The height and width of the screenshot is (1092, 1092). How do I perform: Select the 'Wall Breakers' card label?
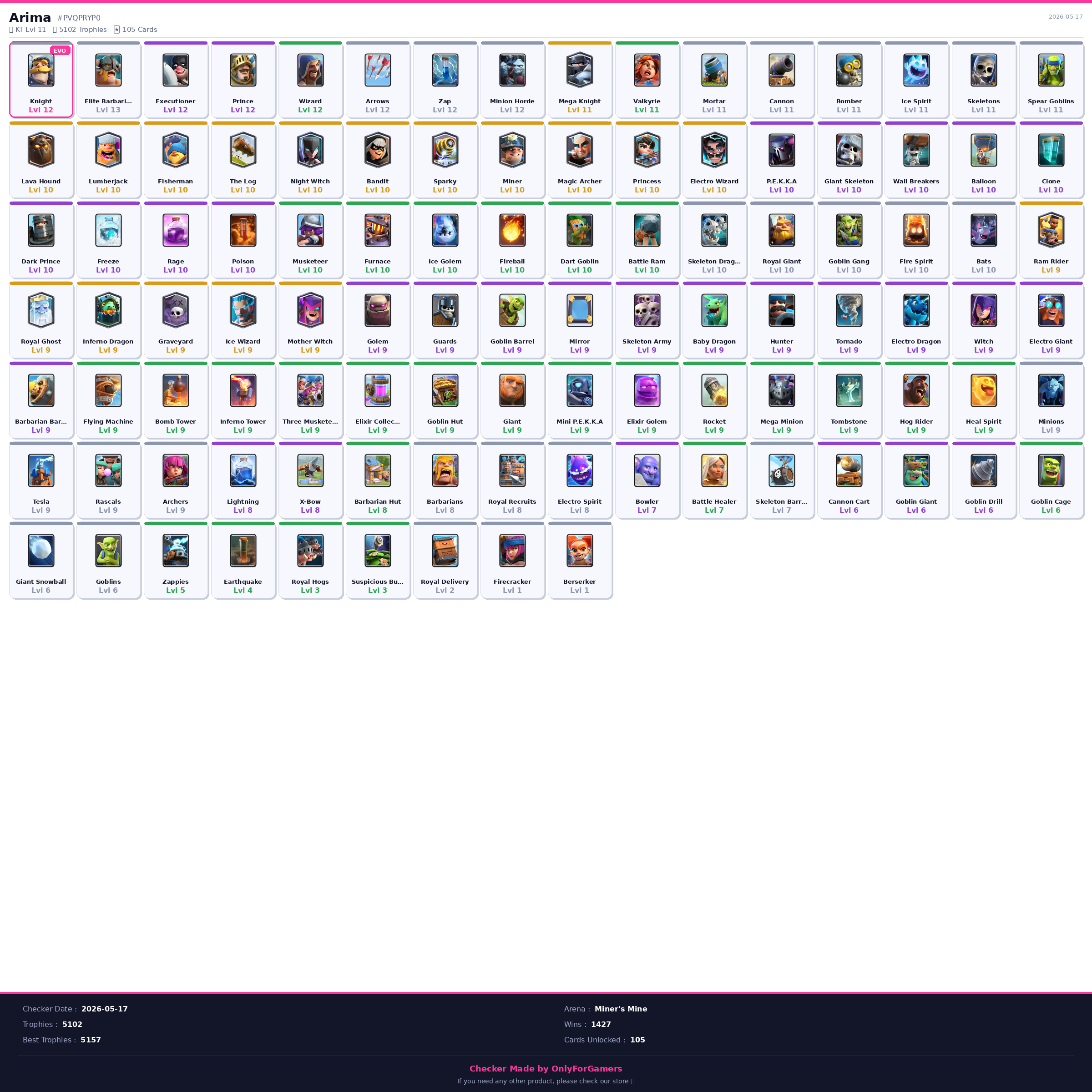(x=916, y=182)
